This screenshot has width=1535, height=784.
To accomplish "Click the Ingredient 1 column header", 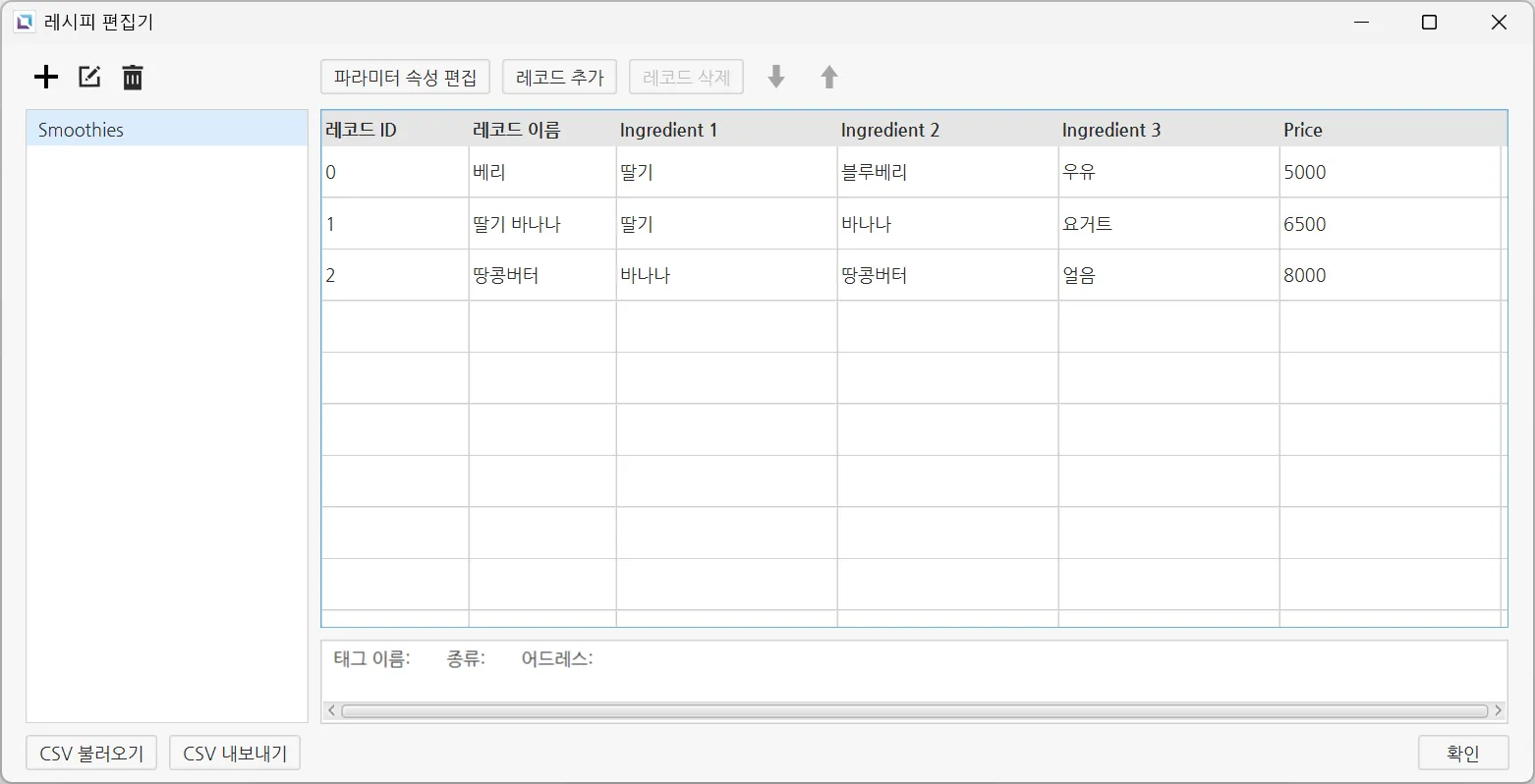I will (725, 130).
